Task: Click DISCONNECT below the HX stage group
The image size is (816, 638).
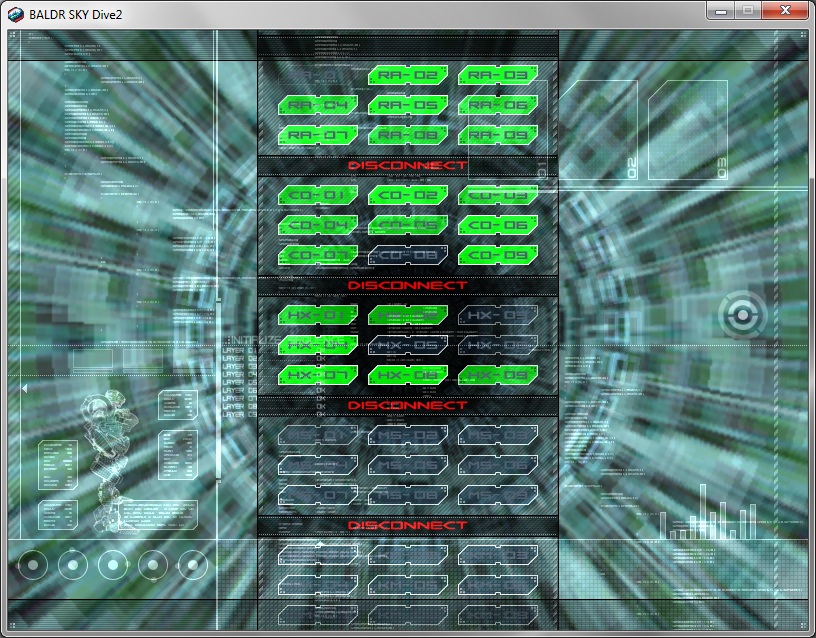Action: [x=408, y=405]
